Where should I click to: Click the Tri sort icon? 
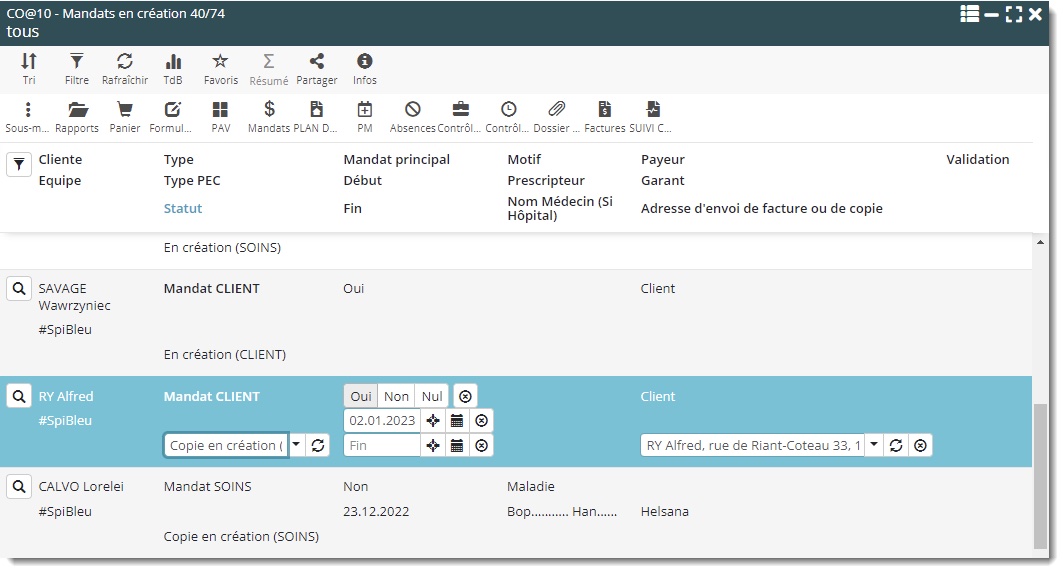28,62
